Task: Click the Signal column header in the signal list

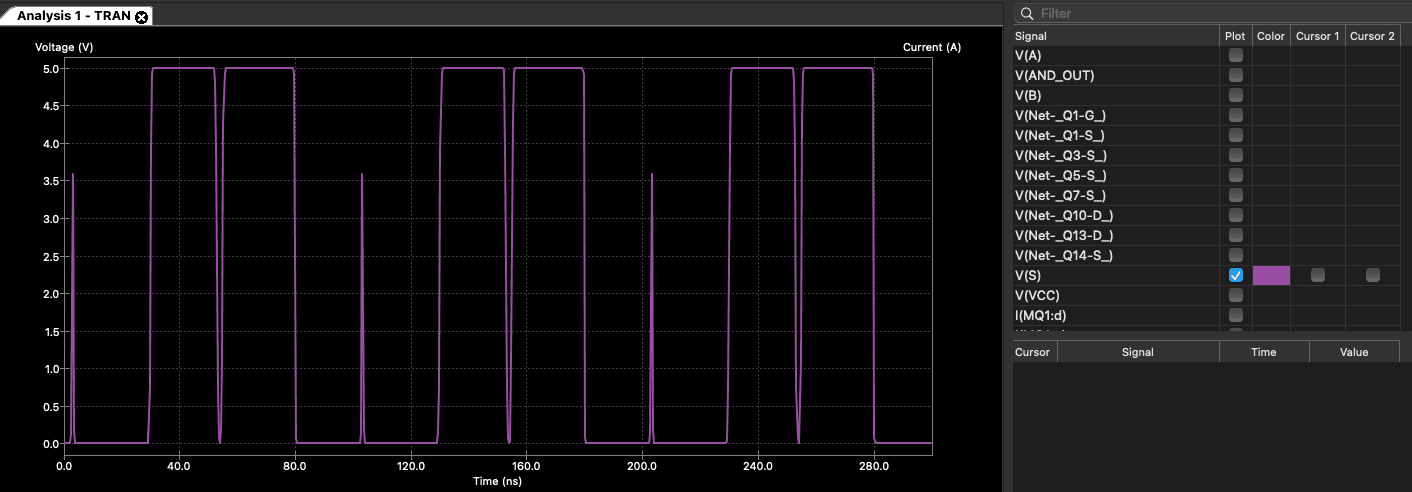Action: pyautogui.click(x=1116, y=36)
